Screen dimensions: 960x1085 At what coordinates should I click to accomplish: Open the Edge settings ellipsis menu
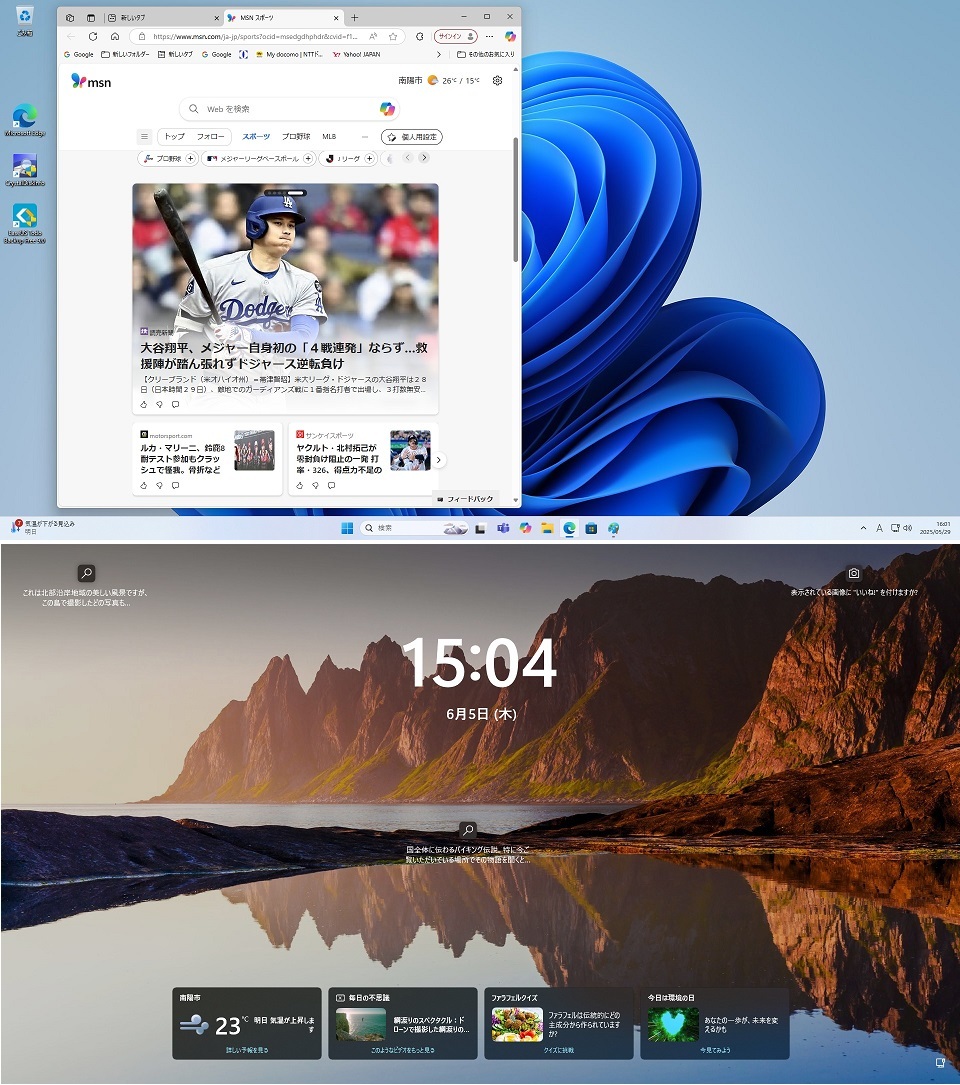tap(490, 36)
